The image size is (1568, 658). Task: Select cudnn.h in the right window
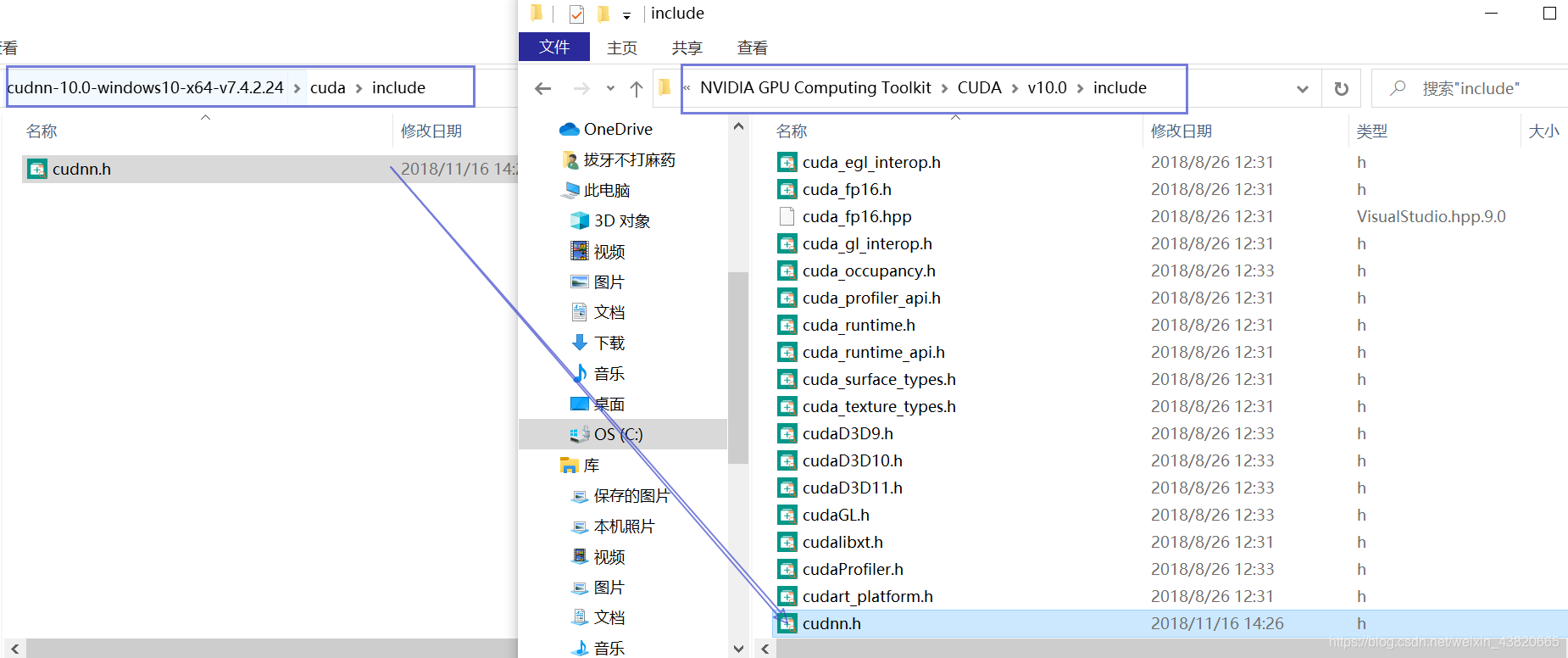1169,623
